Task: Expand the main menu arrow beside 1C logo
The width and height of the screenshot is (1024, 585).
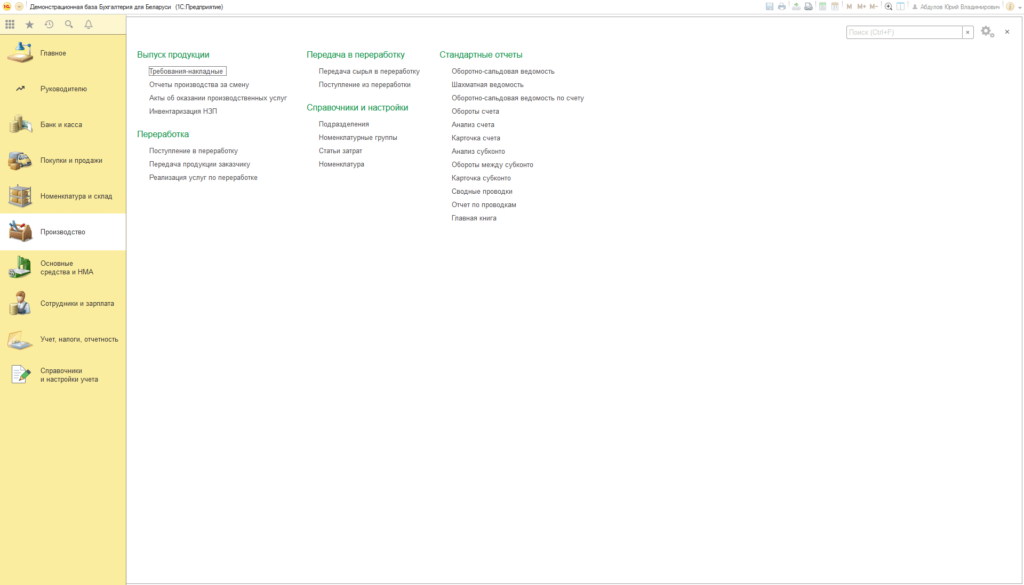Action: click(x=19, y=7)
